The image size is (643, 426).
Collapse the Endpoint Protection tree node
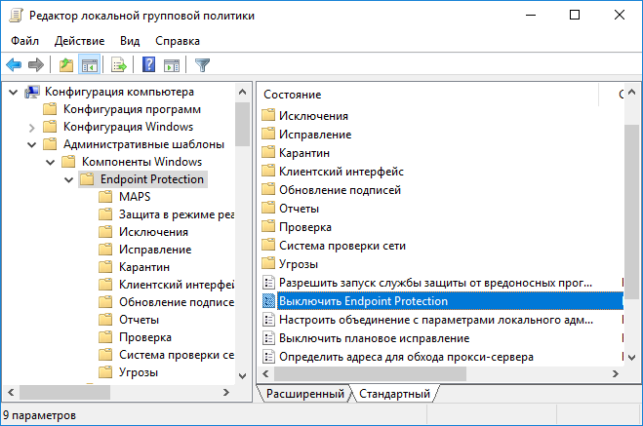[69, 180]
